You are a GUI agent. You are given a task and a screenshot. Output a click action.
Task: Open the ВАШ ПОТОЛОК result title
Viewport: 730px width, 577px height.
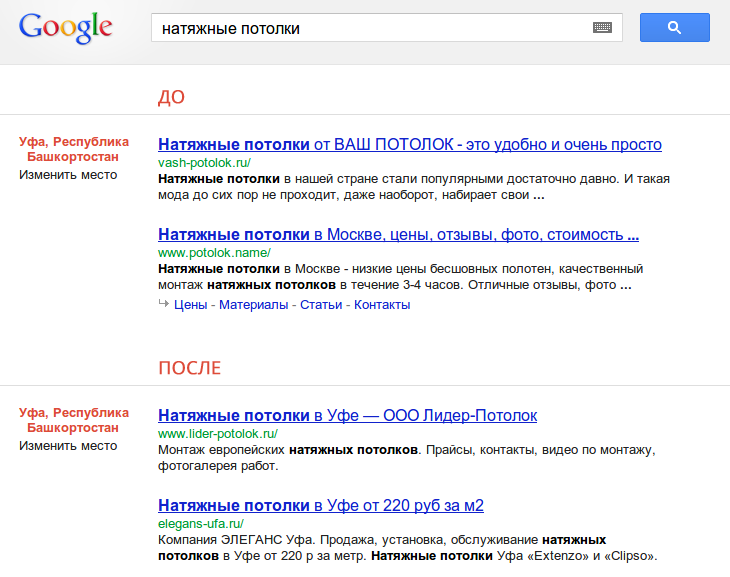pos(410,144)
